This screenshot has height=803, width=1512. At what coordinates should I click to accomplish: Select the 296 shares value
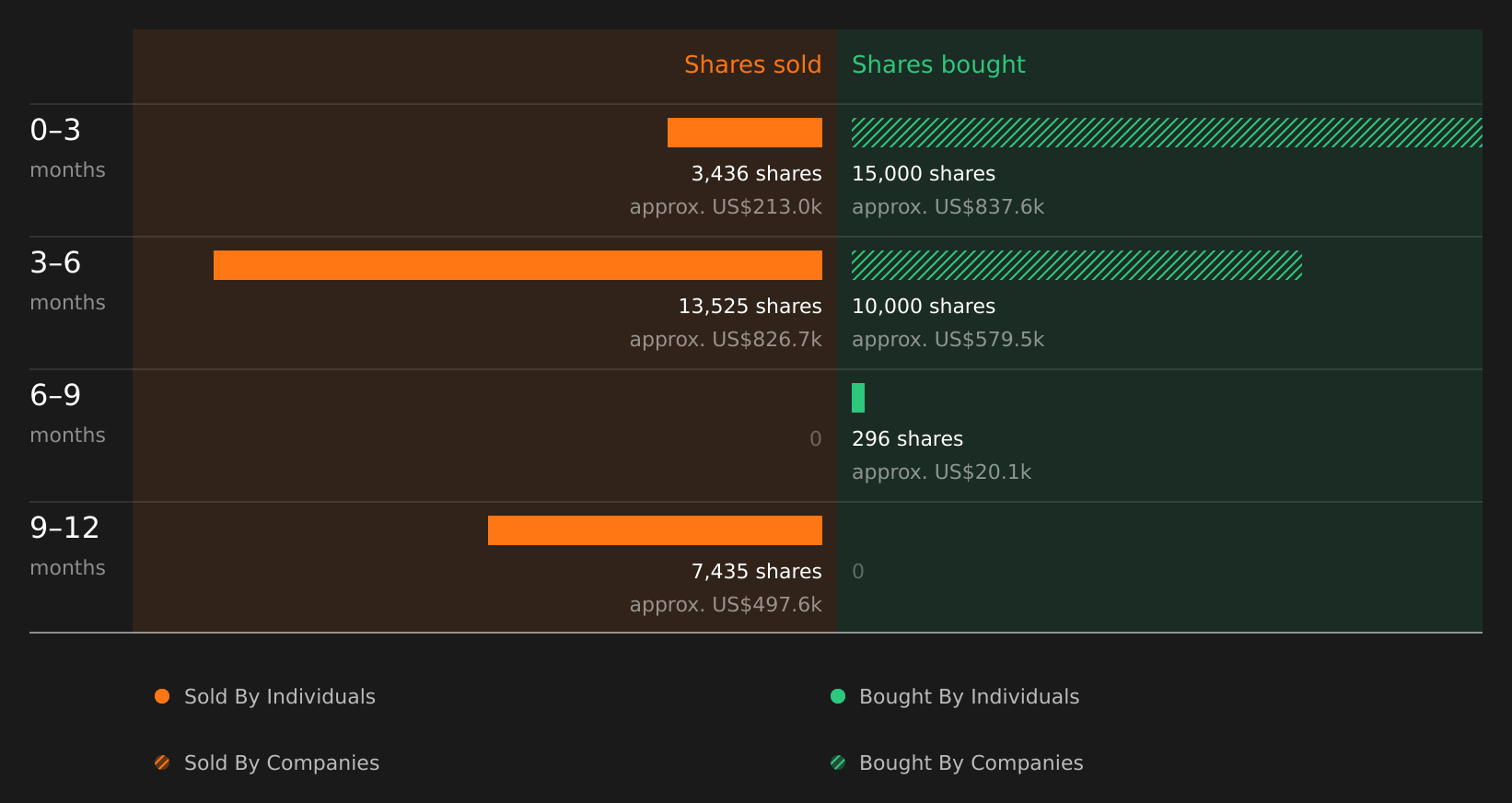pyautogui.click(x=907, y=439)
